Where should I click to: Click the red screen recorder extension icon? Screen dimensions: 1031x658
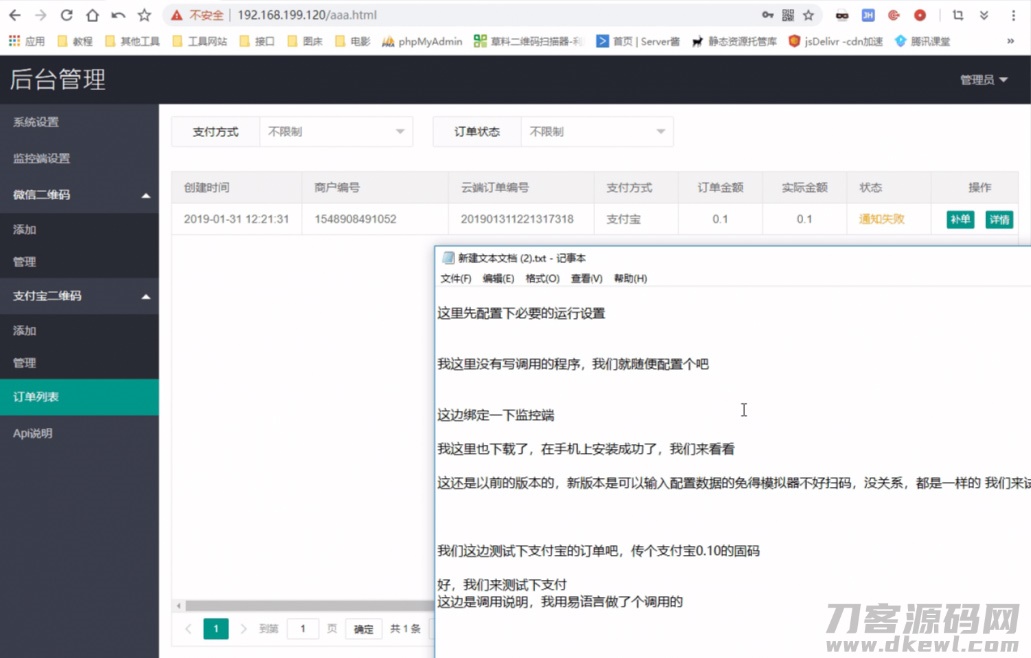tap(922, 15)
